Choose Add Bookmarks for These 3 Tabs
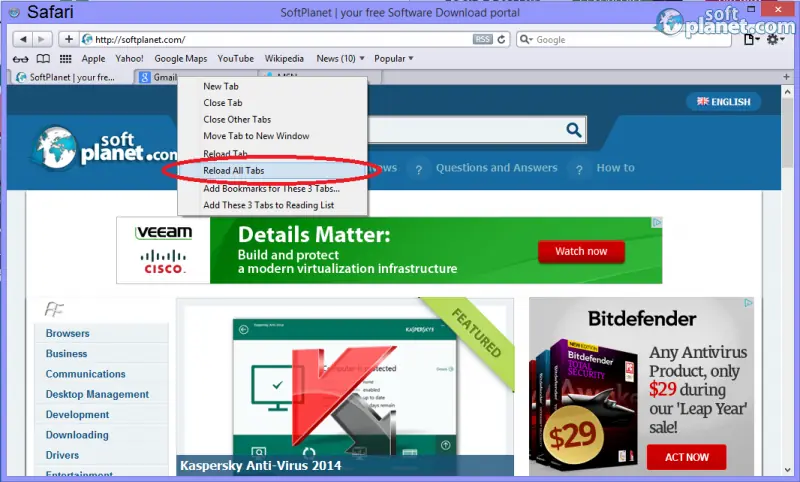This screenshot has height=482, width=800. coord(272,188)
